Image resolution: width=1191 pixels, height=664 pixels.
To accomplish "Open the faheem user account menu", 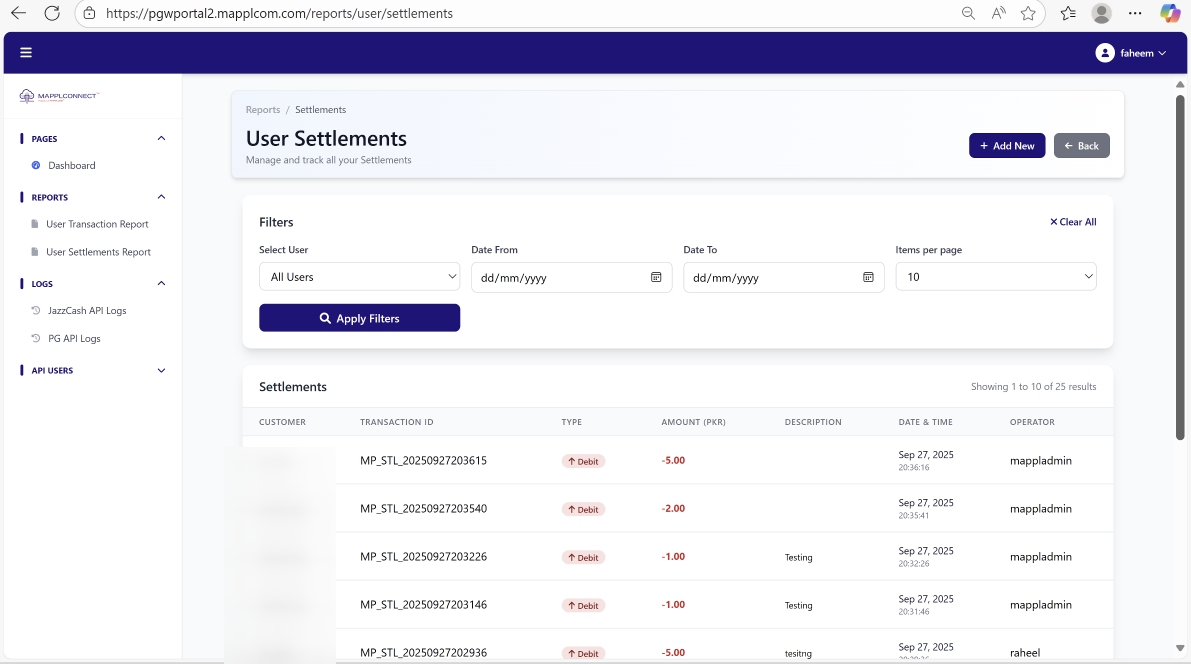I will 1131,53.
